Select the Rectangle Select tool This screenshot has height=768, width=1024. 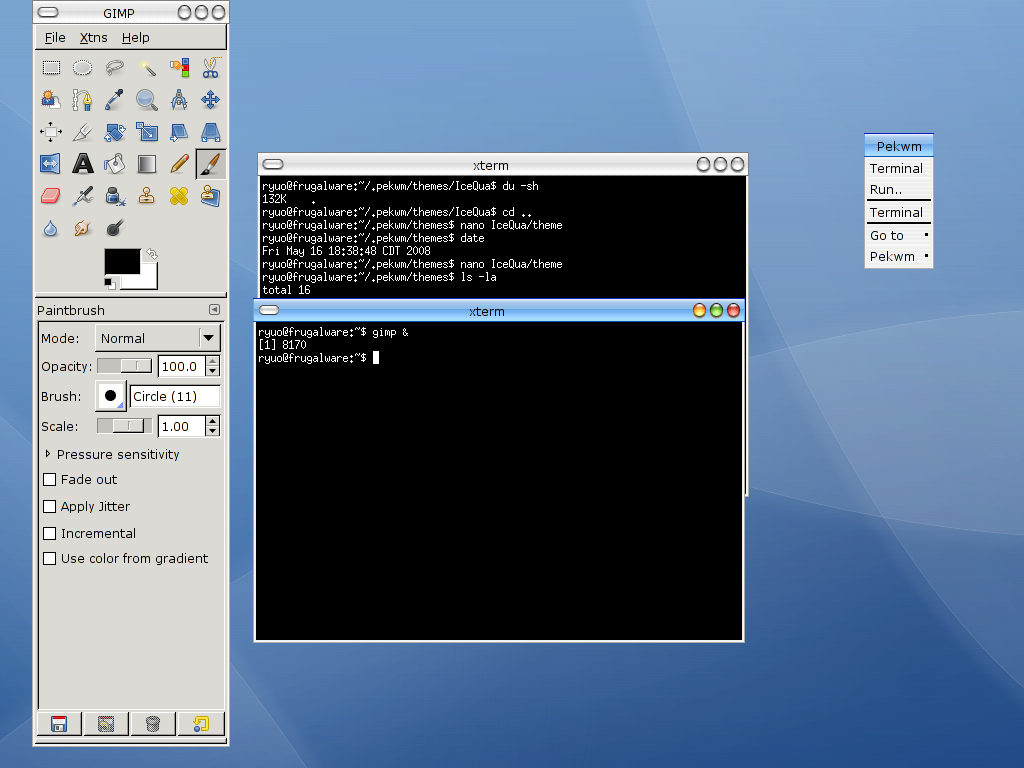51,67
